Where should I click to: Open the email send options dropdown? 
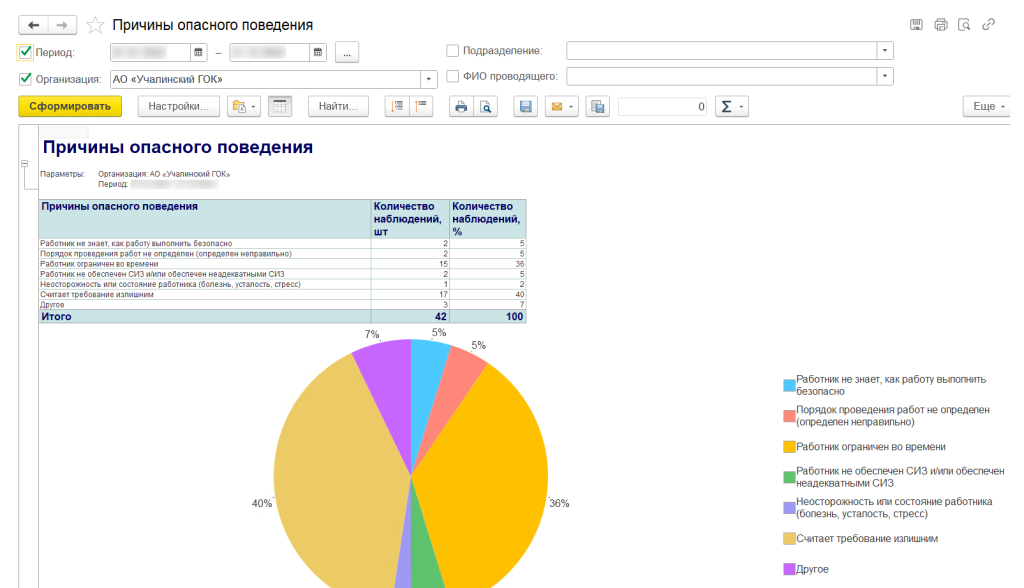561,107
